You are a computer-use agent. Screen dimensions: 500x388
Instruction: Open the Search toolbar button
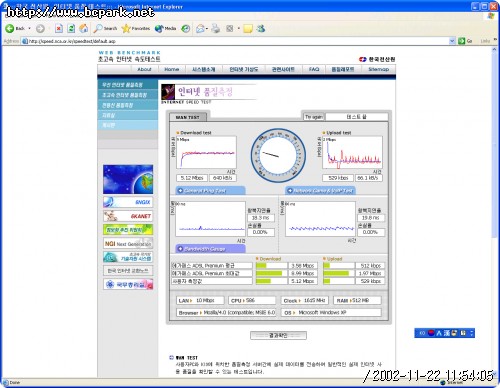(x=105, y=29)
